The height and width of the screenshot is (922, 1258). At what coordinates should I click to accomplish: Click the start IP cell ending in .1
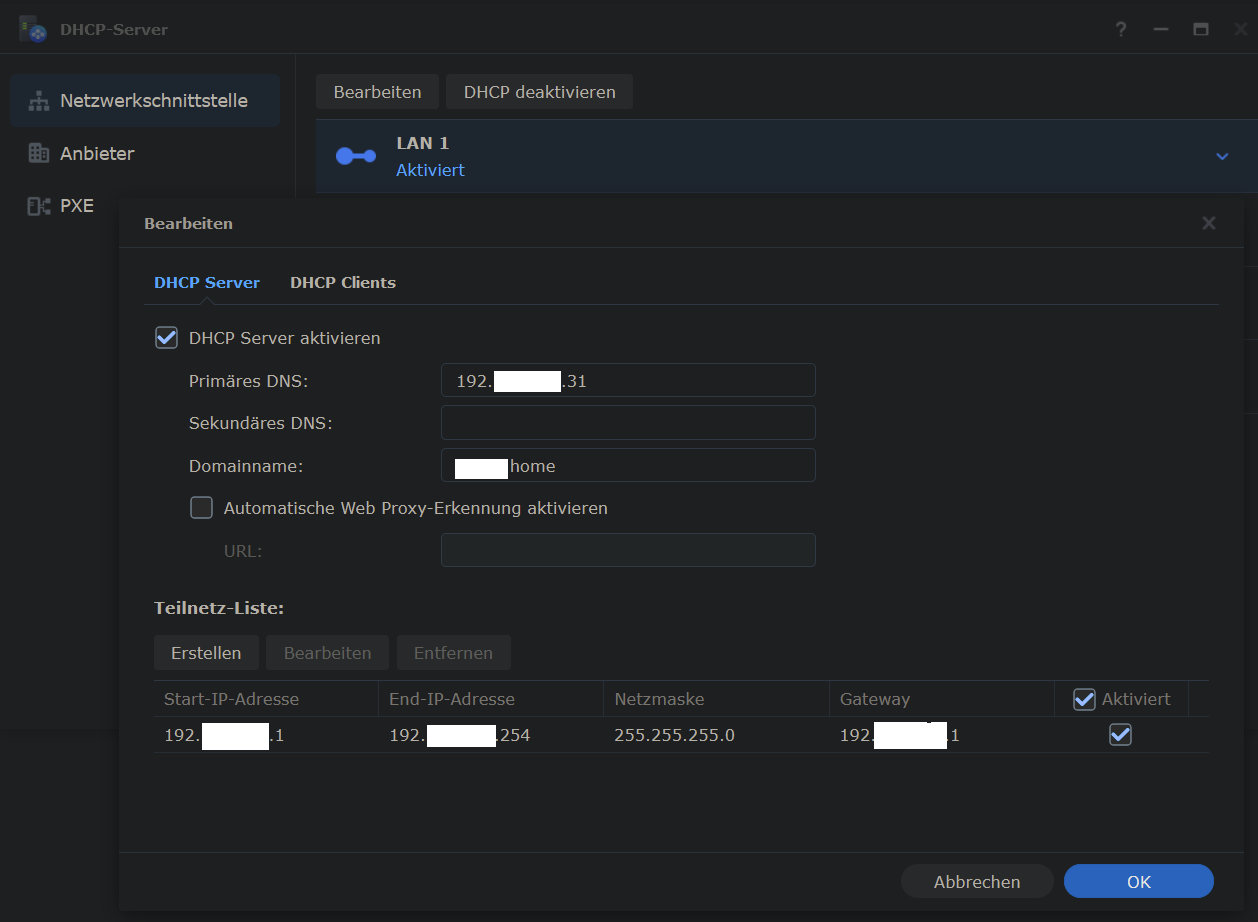pyautogui.click(x=266, y=735)
